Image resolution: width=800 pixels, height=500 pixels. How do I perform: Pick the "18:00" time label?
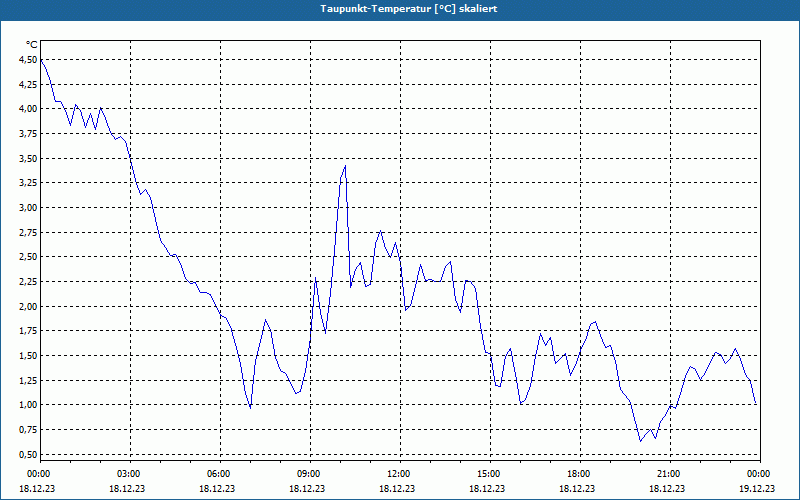pos(580,474)
